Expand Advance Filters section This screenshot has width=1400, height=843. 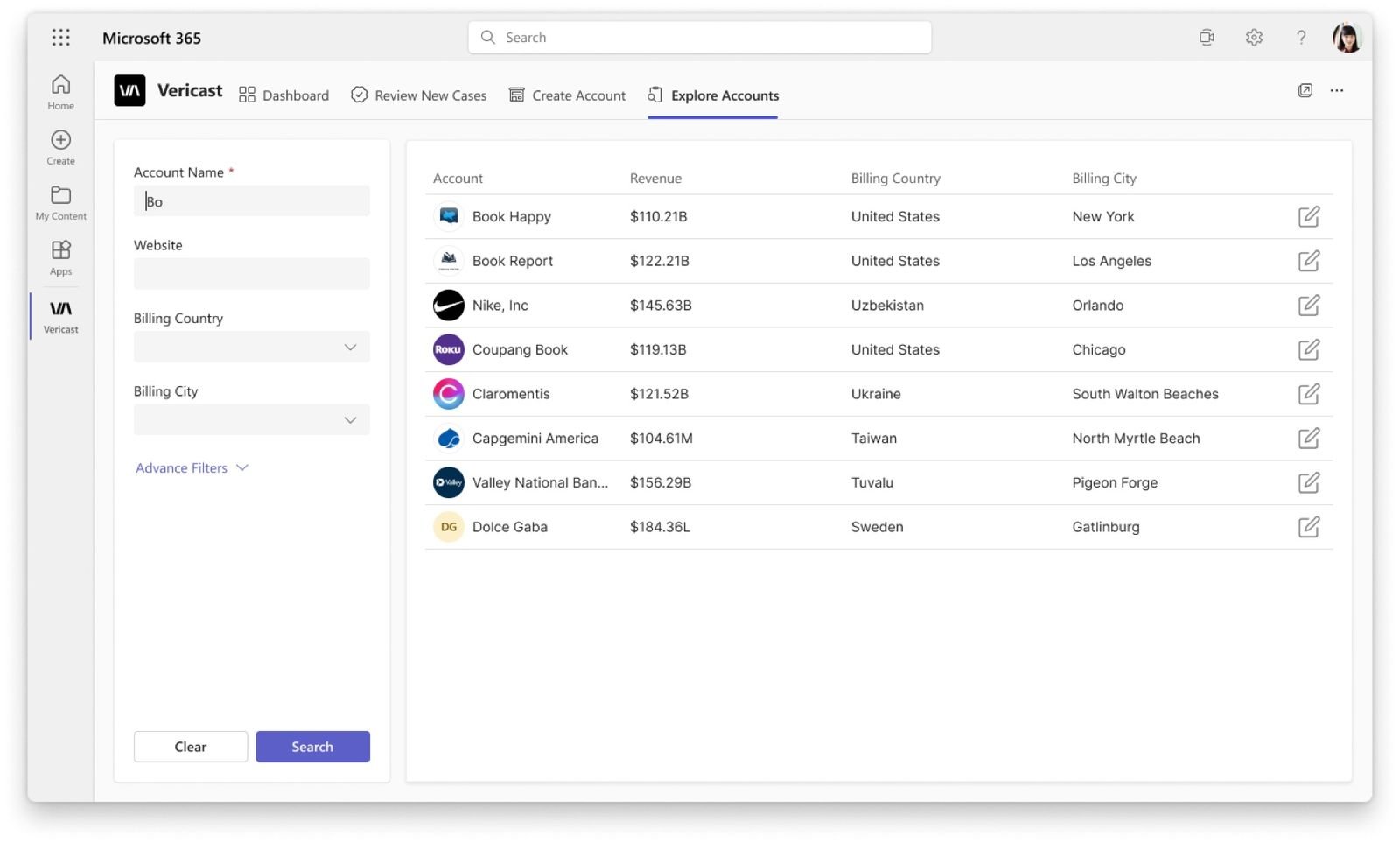click(x=192, y=467)
